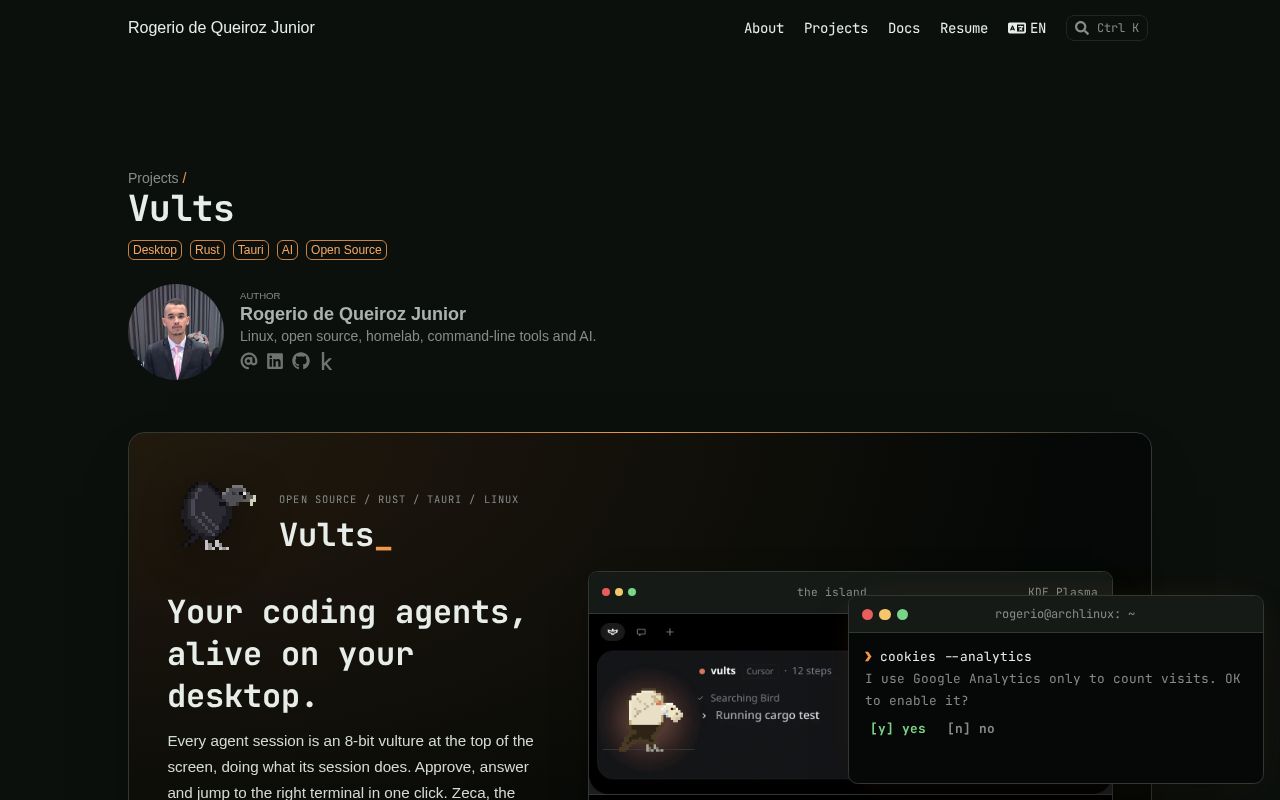Screen dimensions: 1280x800
Task: Open the email contact icon under author
Action: (x=249, y=361)
